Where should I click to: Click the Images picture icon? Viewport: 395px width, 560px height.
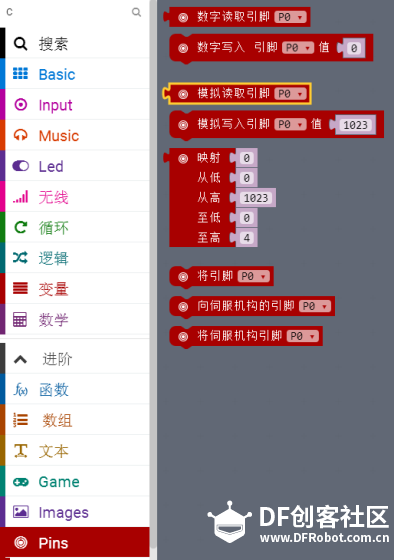point(20,512)
